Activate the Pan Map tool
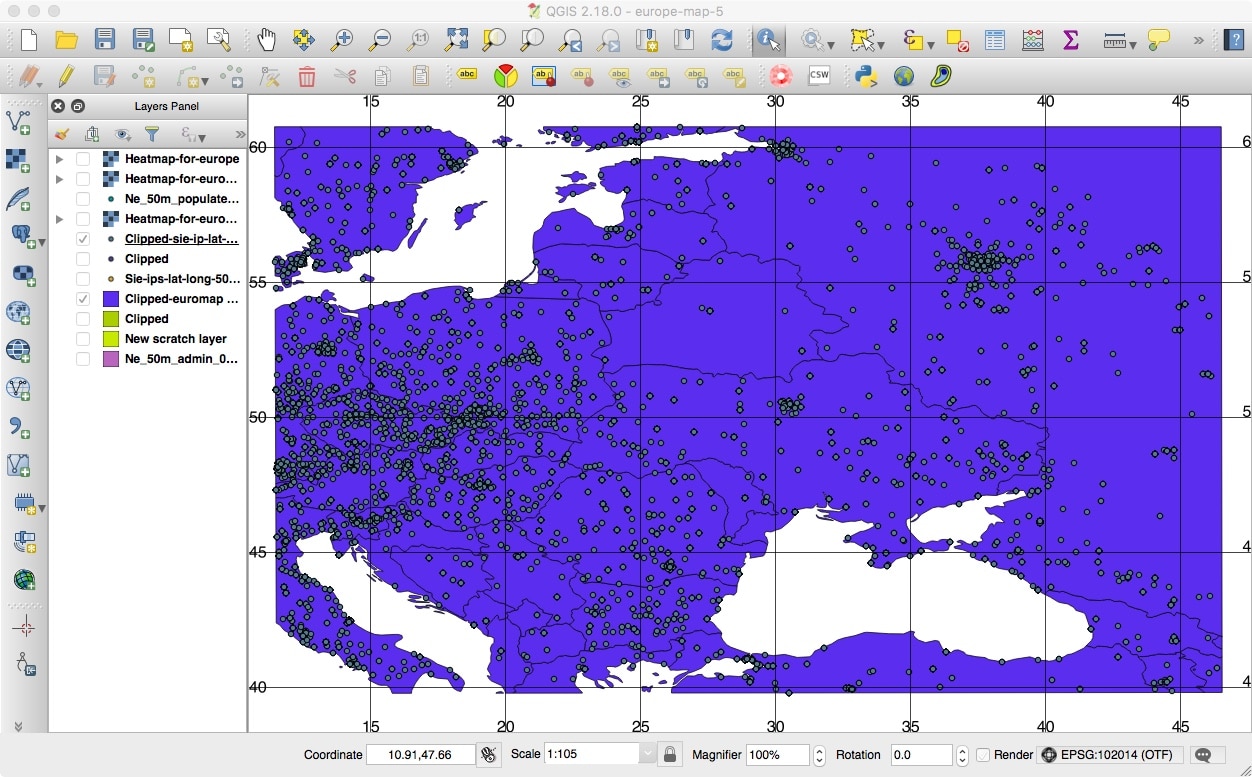1252x777 pixels. tap(267, 41)
